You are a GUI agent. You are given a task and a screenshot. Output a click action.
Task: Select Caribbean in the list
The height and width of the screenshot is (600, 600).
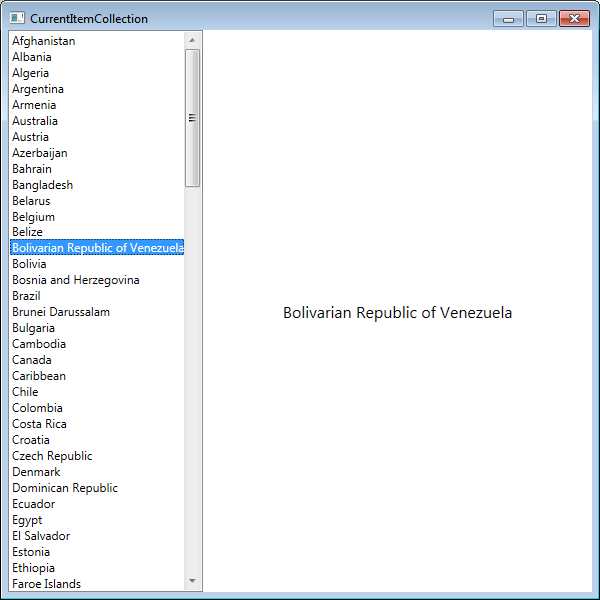click(x=97, y=376)
